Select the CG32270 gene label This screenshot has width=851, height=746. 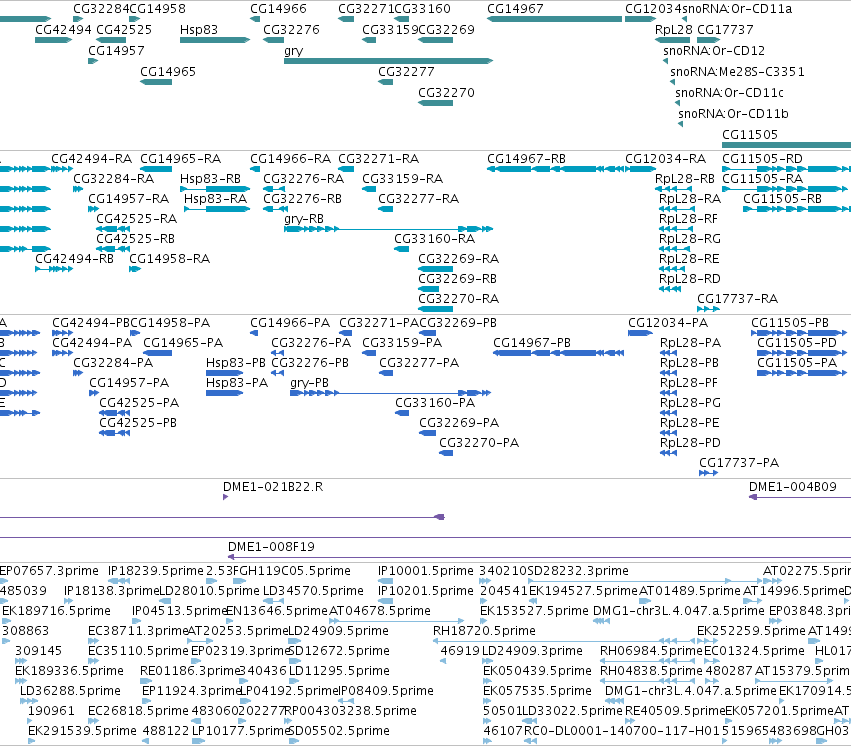point(446,93)
